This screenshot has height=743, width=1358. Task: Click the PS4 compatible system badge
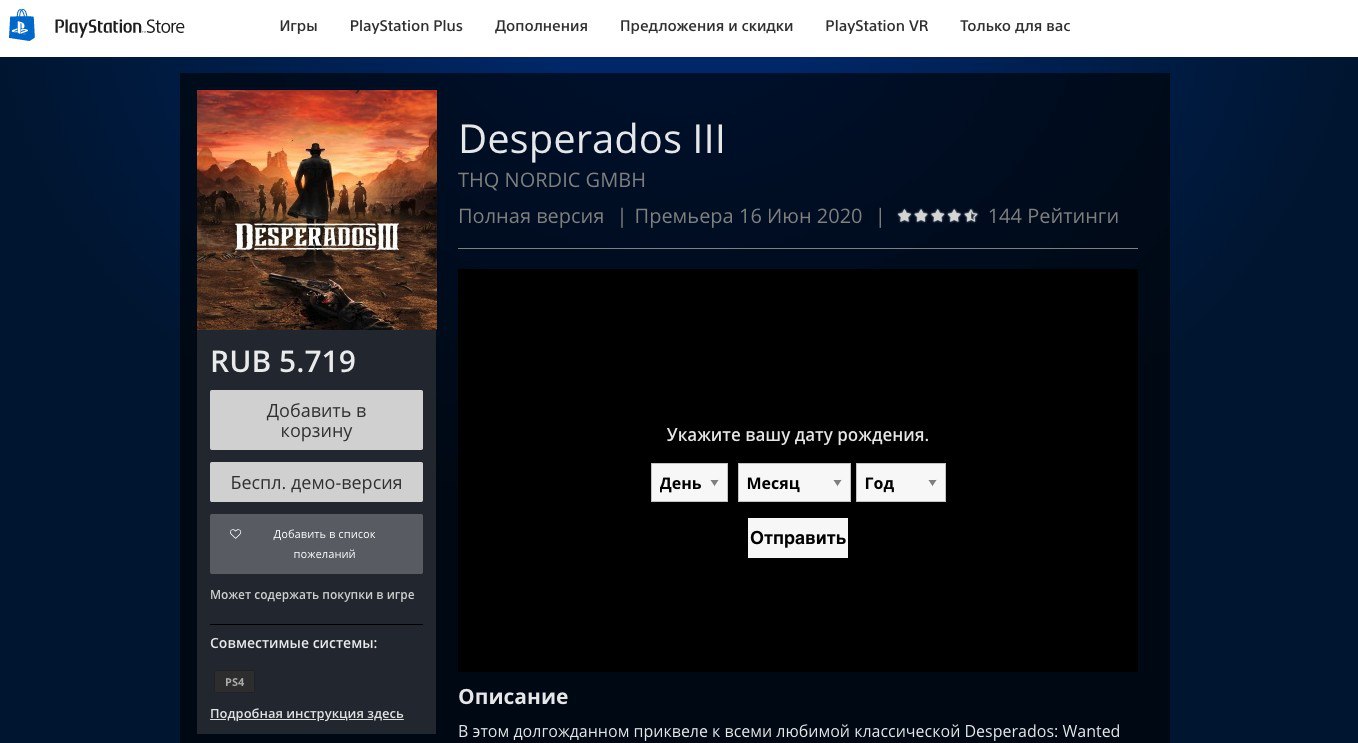click(x=234, y=682)
